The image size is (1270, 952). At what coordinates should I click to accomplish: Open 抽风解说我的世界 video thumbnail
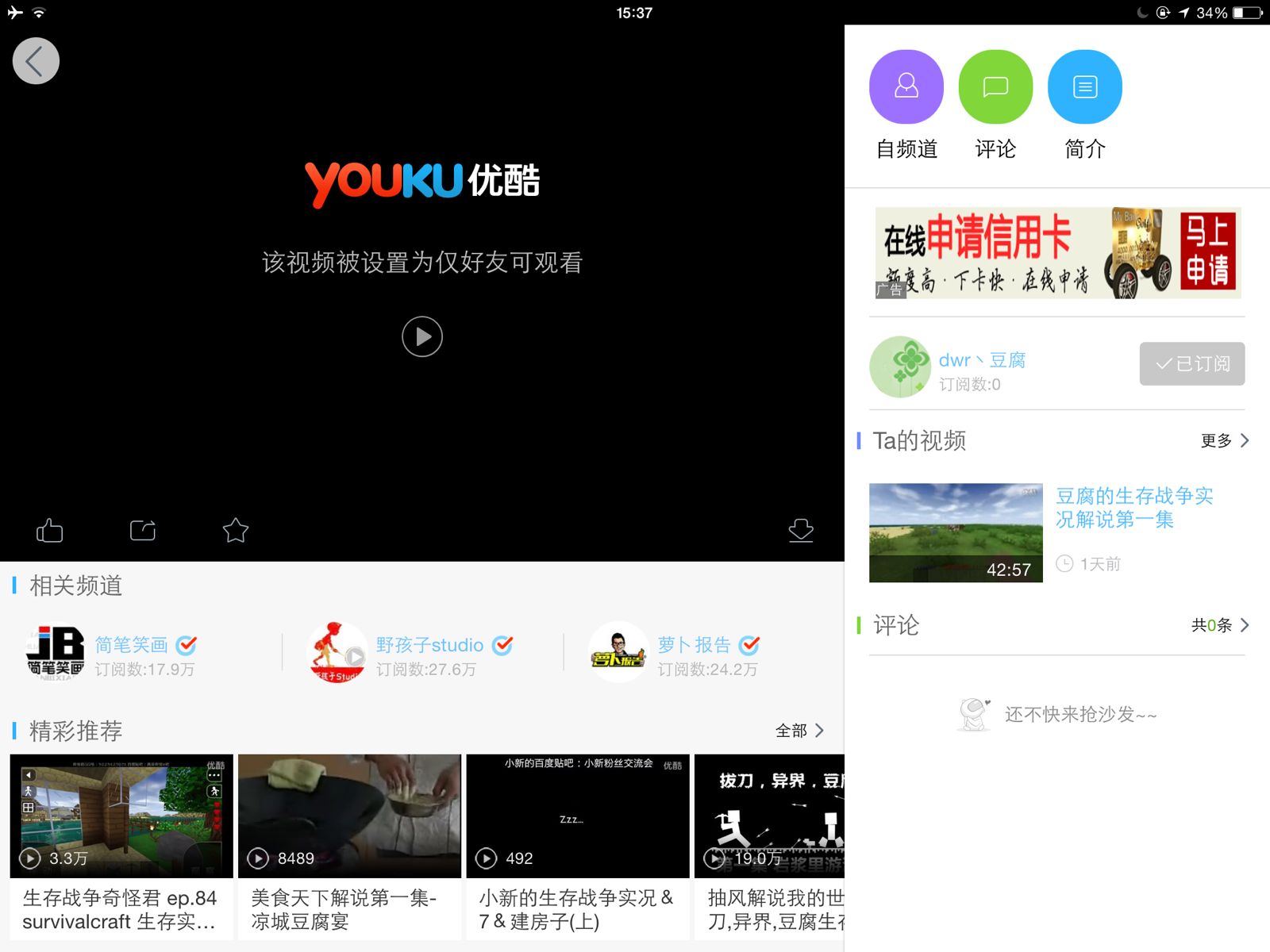(769, 816)
